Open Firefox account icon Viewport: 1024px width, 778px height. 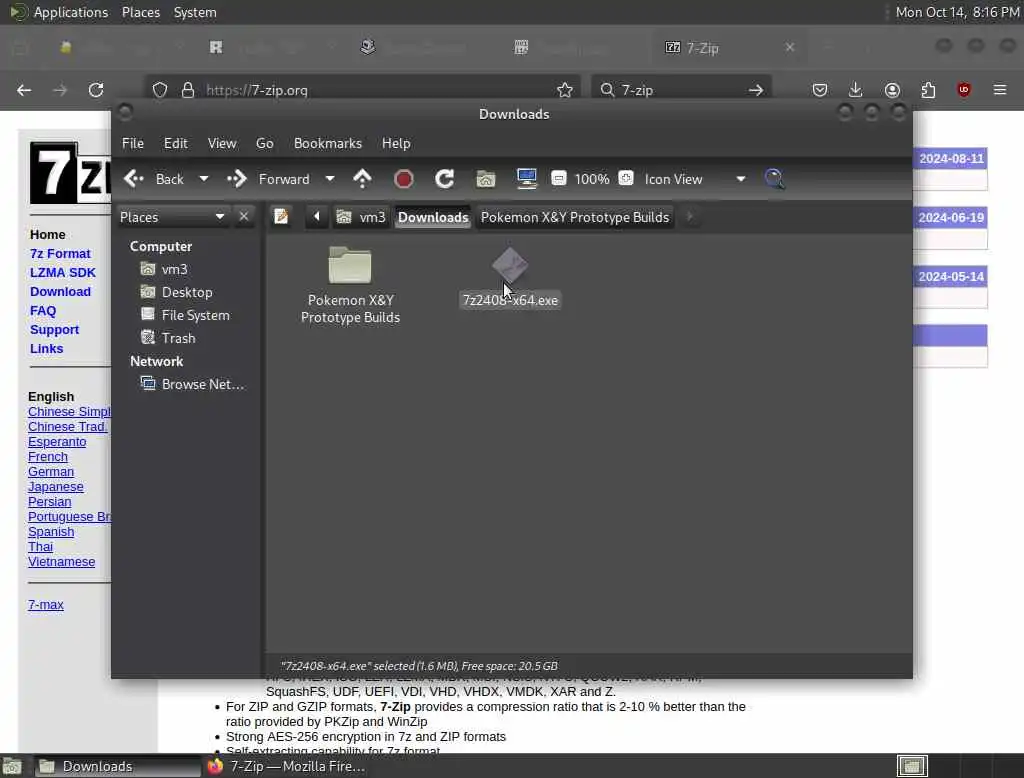point(892,90)
